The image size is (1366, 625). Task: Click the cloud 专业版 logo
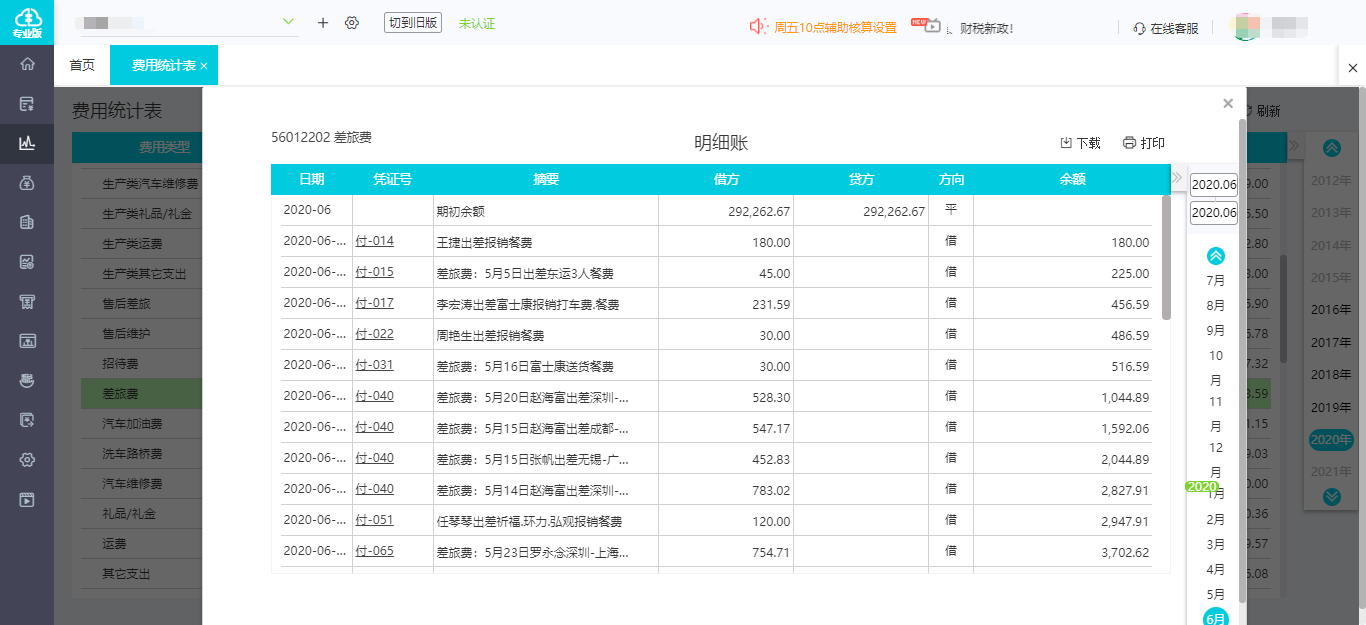click(x=27, y=22)
